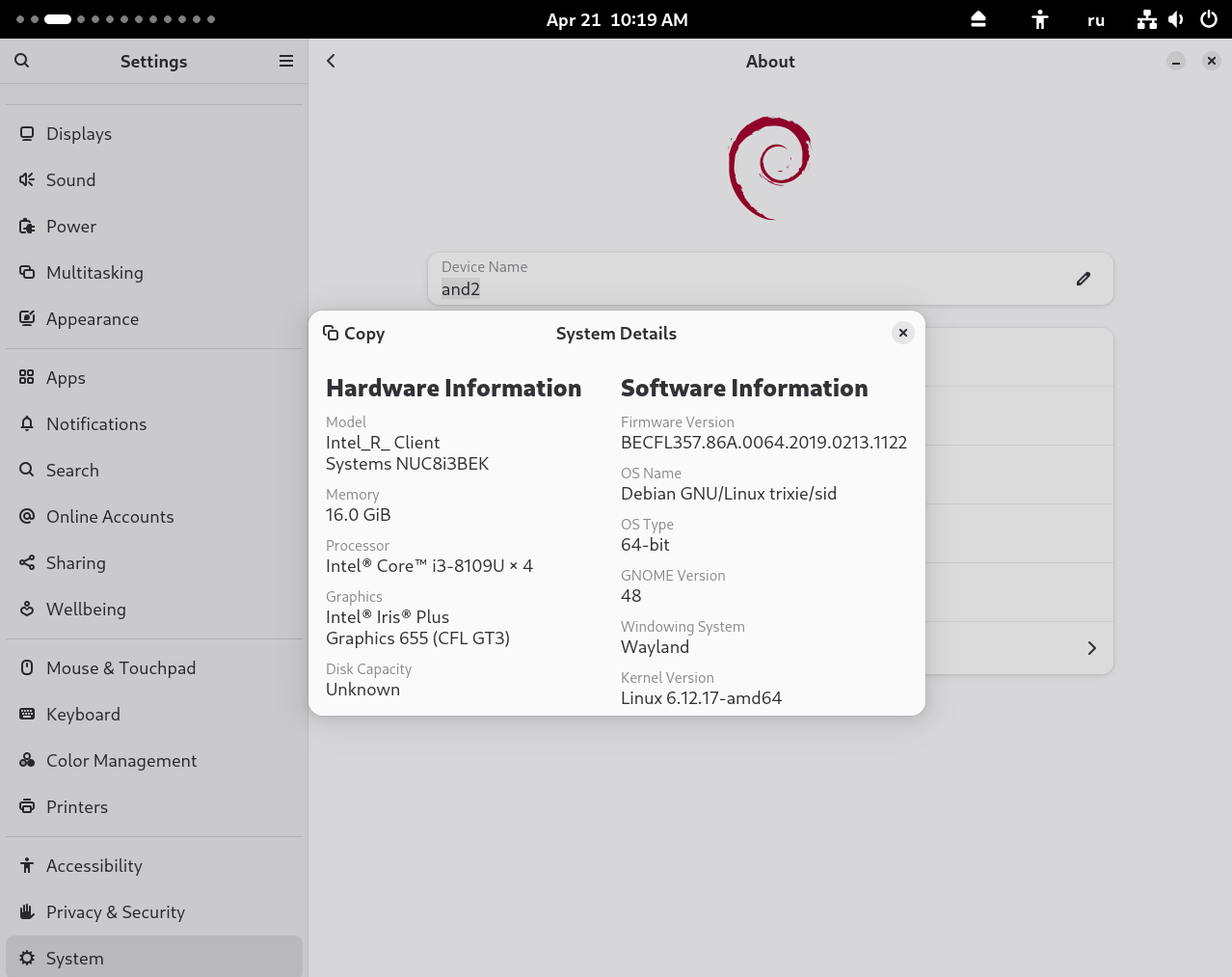Screen dimensions: 1232x977
Task: Click the Appearance icon
Action: (27, 318)
